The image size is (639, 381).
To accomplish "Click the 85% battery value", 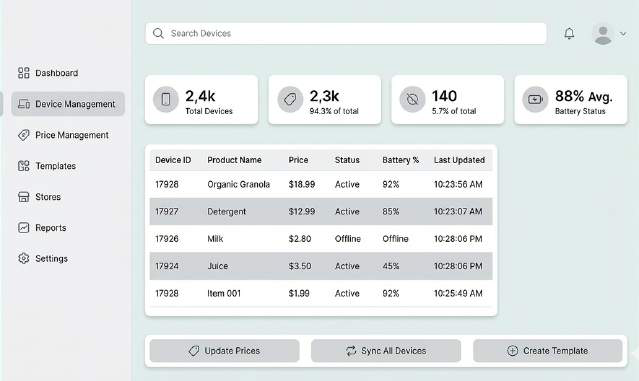I will 391,212.
